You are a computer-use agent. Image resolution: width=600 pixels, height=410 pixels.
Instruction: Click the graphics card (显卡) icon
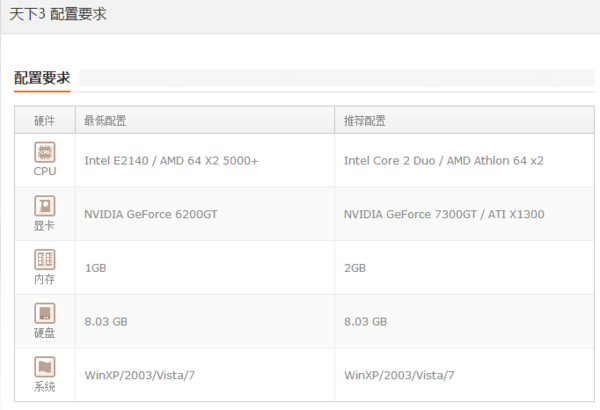coord(45,206)
